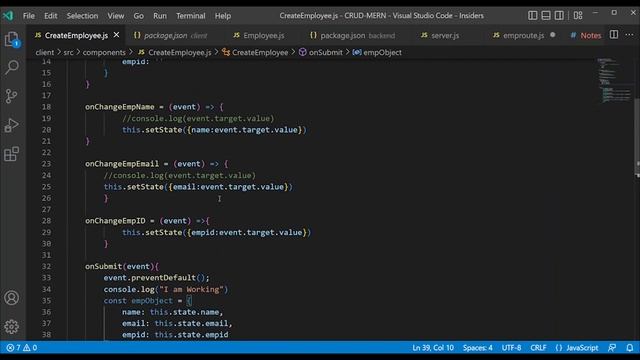Screen dimensions: 640x360
Task: Open the Run and Debug view
Action: pos(12,125)
